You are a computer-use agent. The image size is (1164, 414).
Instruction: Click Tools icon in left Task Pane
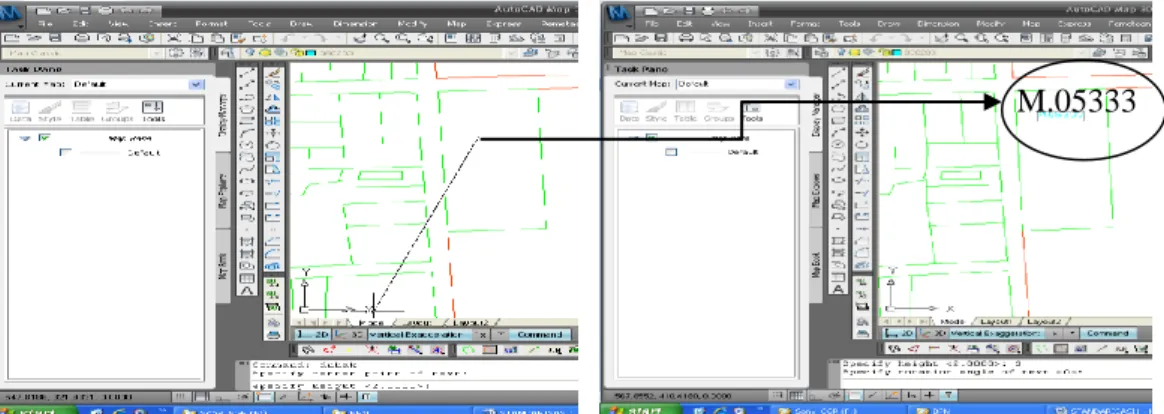tap(153, 112)
